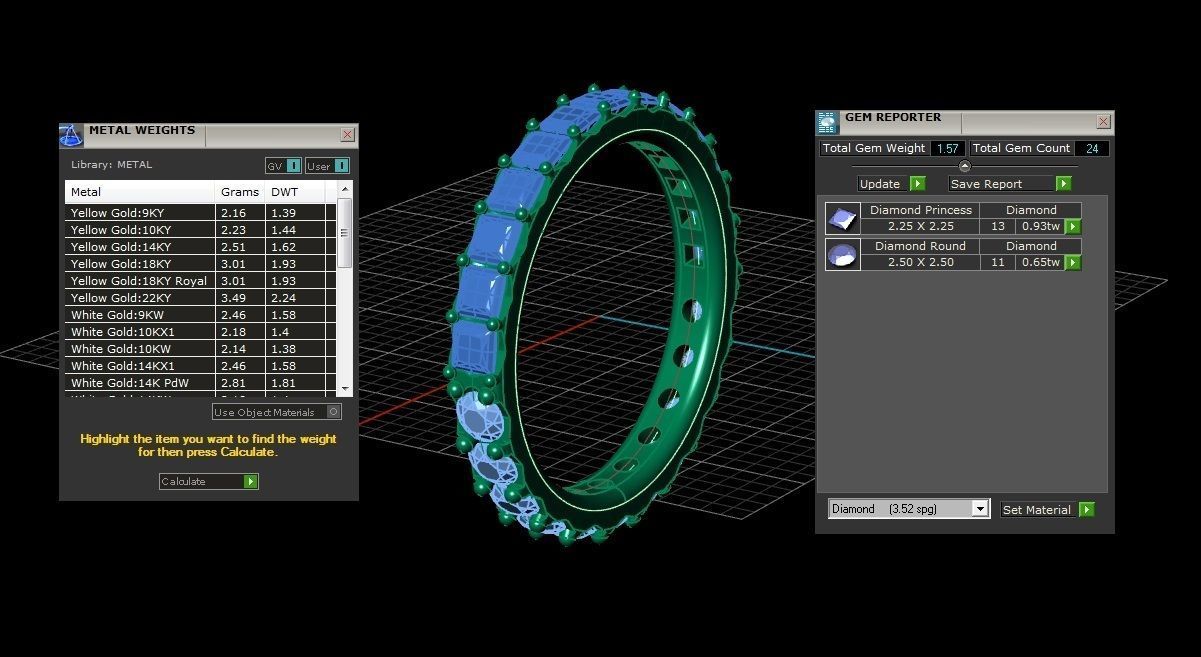The width and height of the screenshot is (1201, 657).
Task: Select the Yellow Gold:9KY row
Action: coord(201,213)
